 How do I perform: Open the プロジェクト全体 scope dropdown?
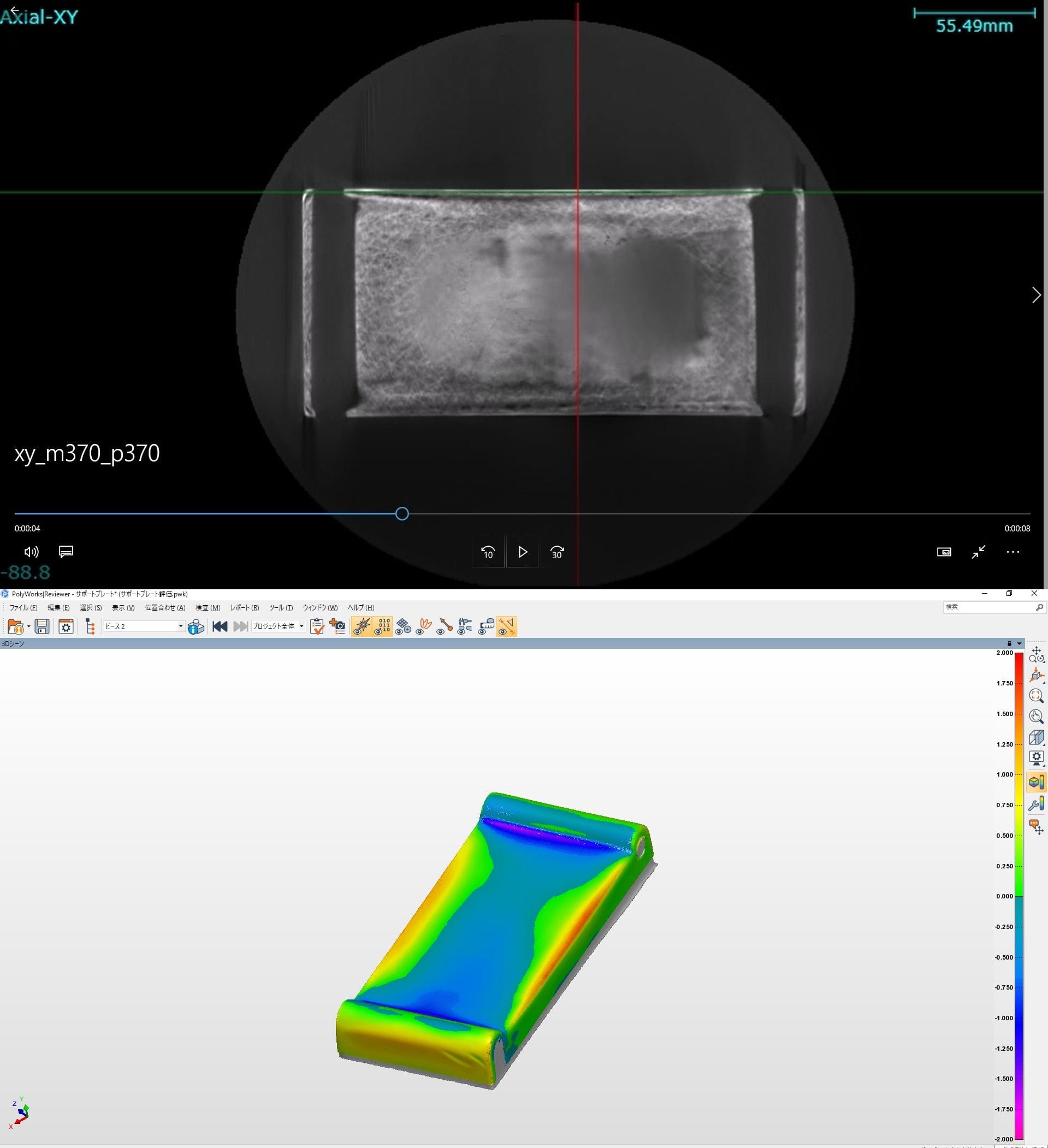click(x=301, y=626)
